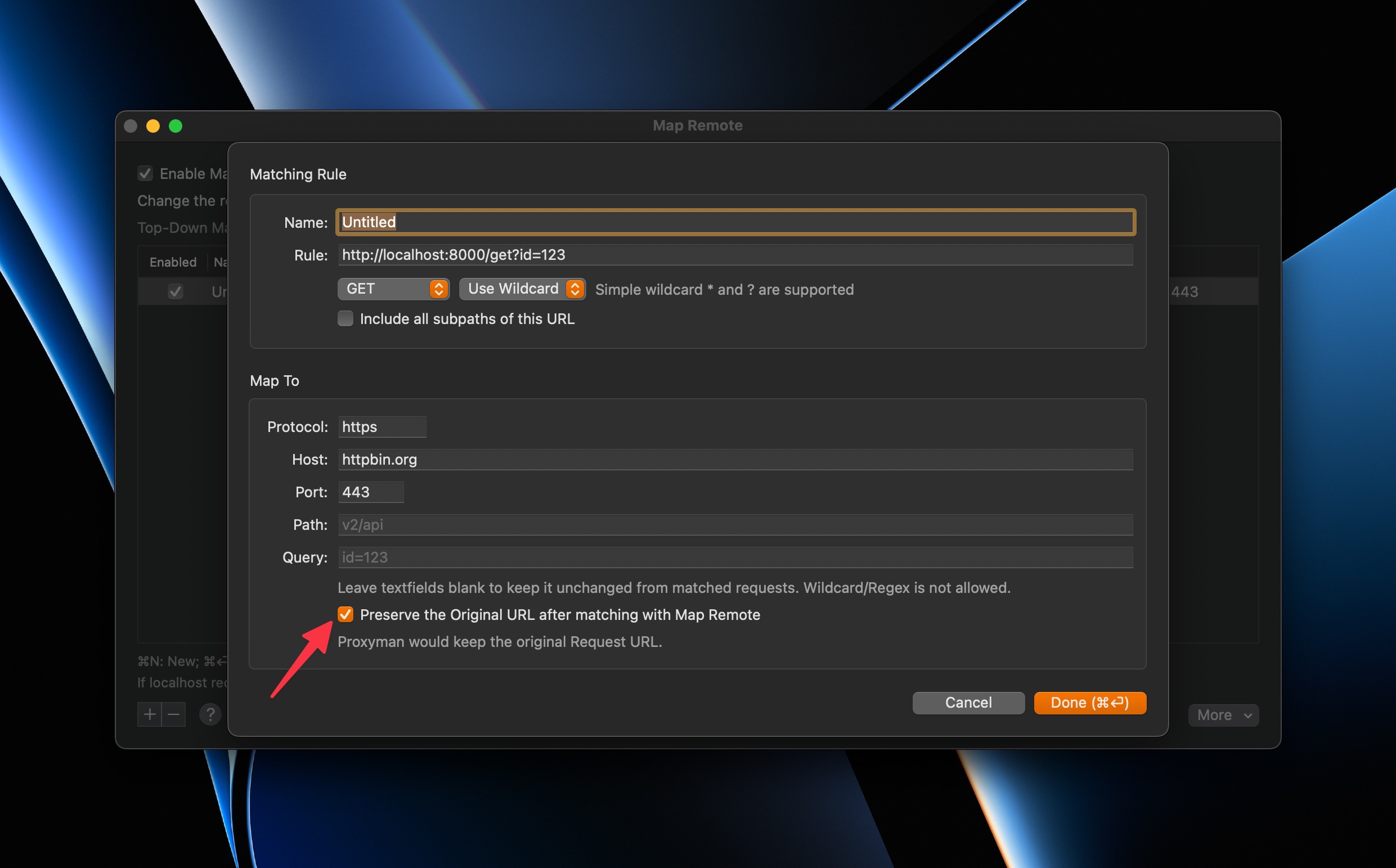Click the plus add rule icon
1396x868 pixels.
pos(149,715)
